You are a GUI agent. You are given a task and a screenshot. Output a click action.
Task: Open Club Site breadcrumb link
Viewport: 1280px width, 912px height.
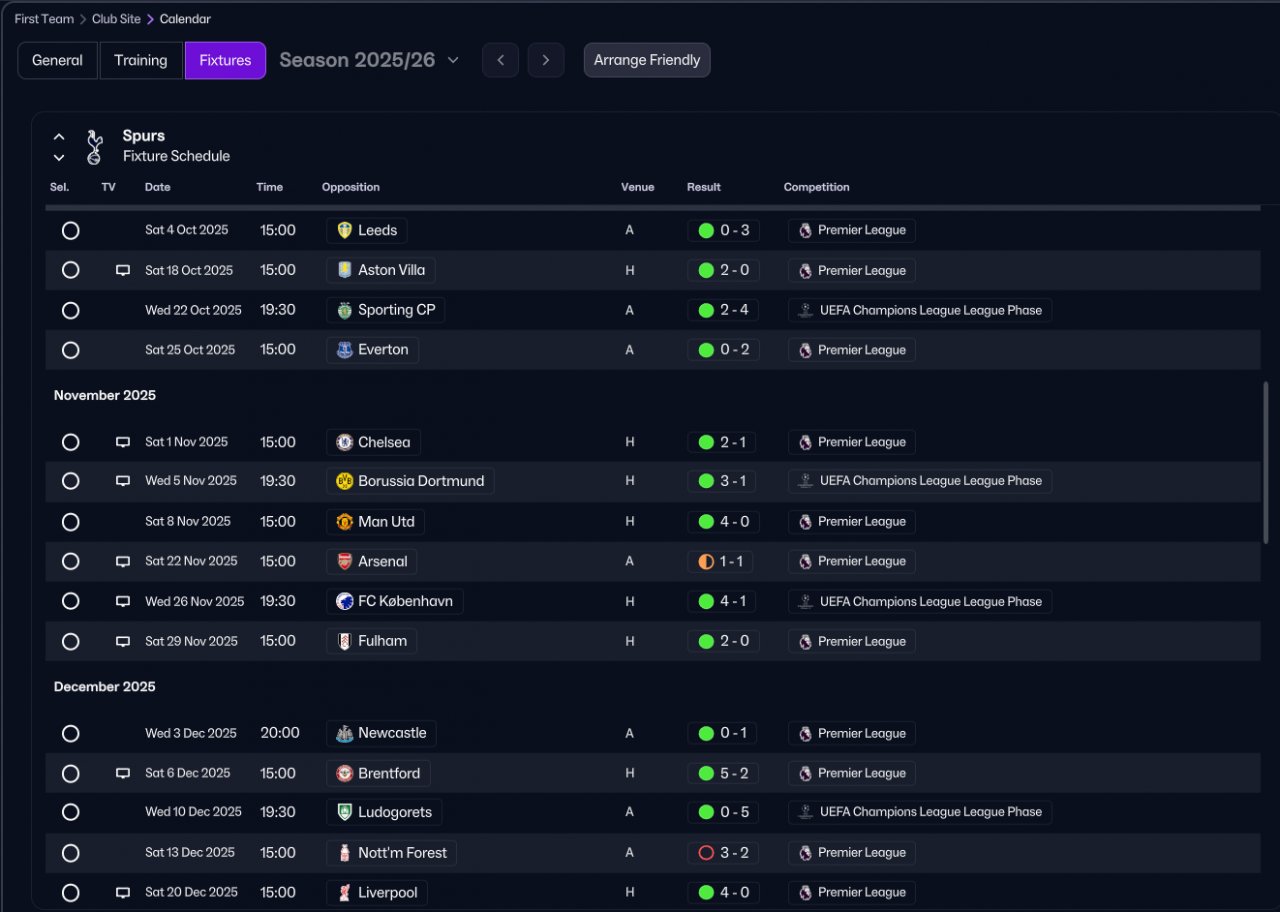pyautogui.click(x=116, y=19)
